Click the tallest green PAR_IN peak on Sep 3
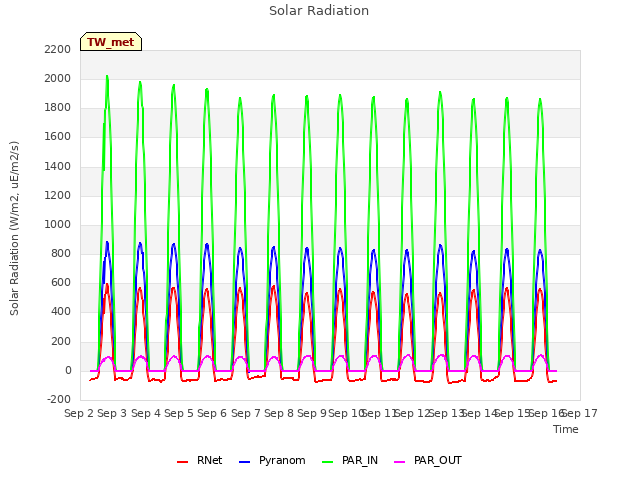The image size is (640, 480). 107,76
